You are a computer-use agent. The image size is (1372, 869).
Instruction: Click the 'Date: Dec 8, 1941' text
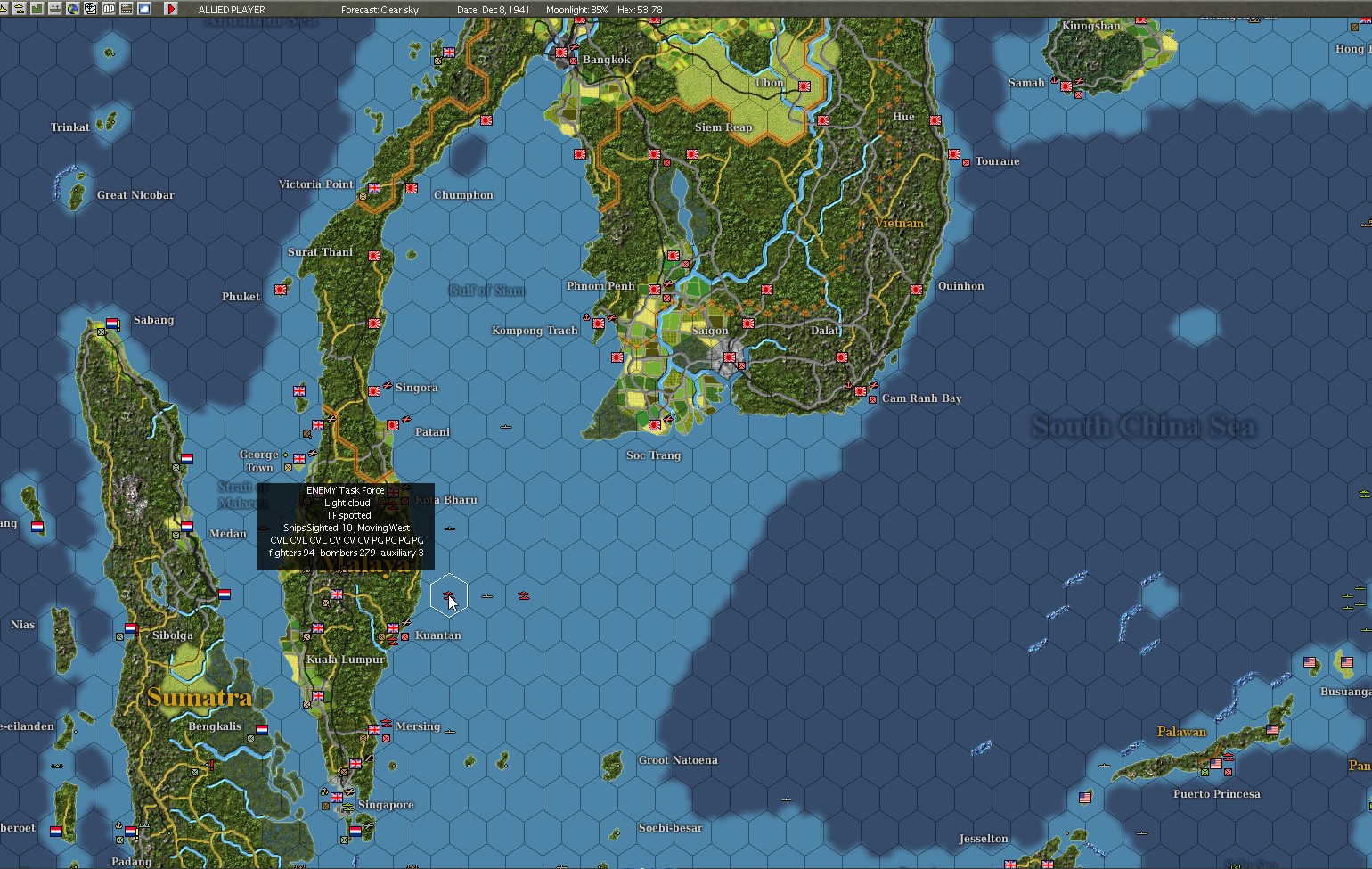tap(493, 10)
